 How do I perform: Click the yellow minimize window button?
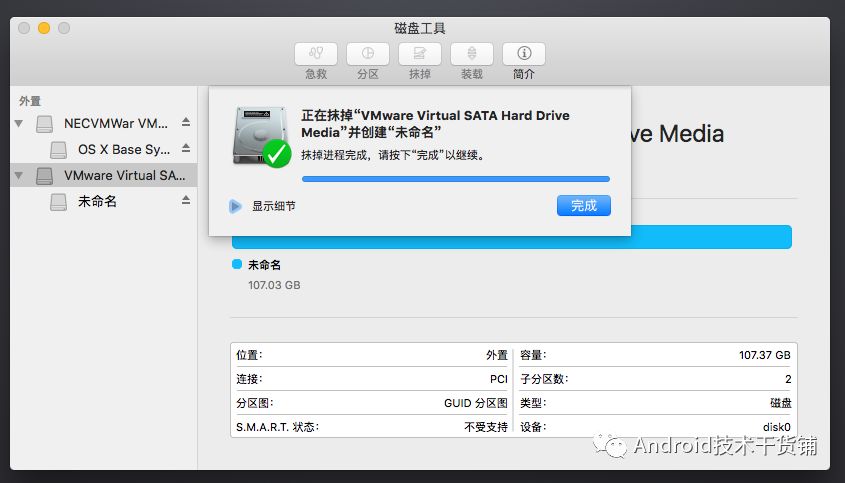pos(44,28)
